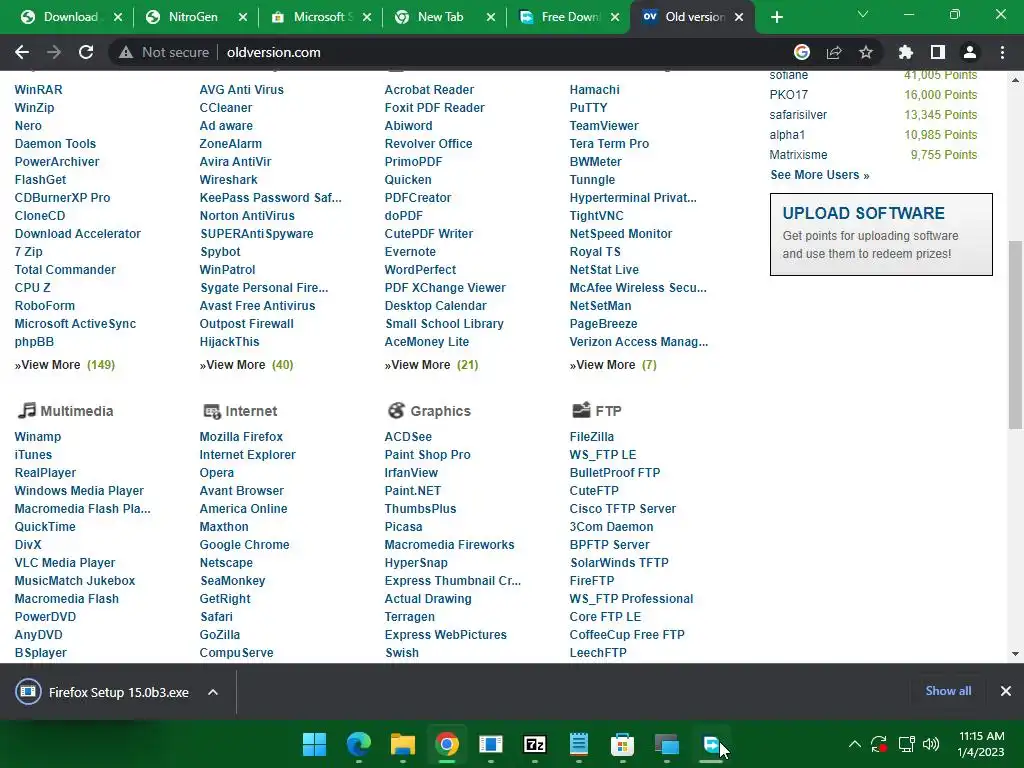Screen dimensions: 1024x768
Task: Click Show all downloads
Action: pyautogui.click(x=948, y=690)
